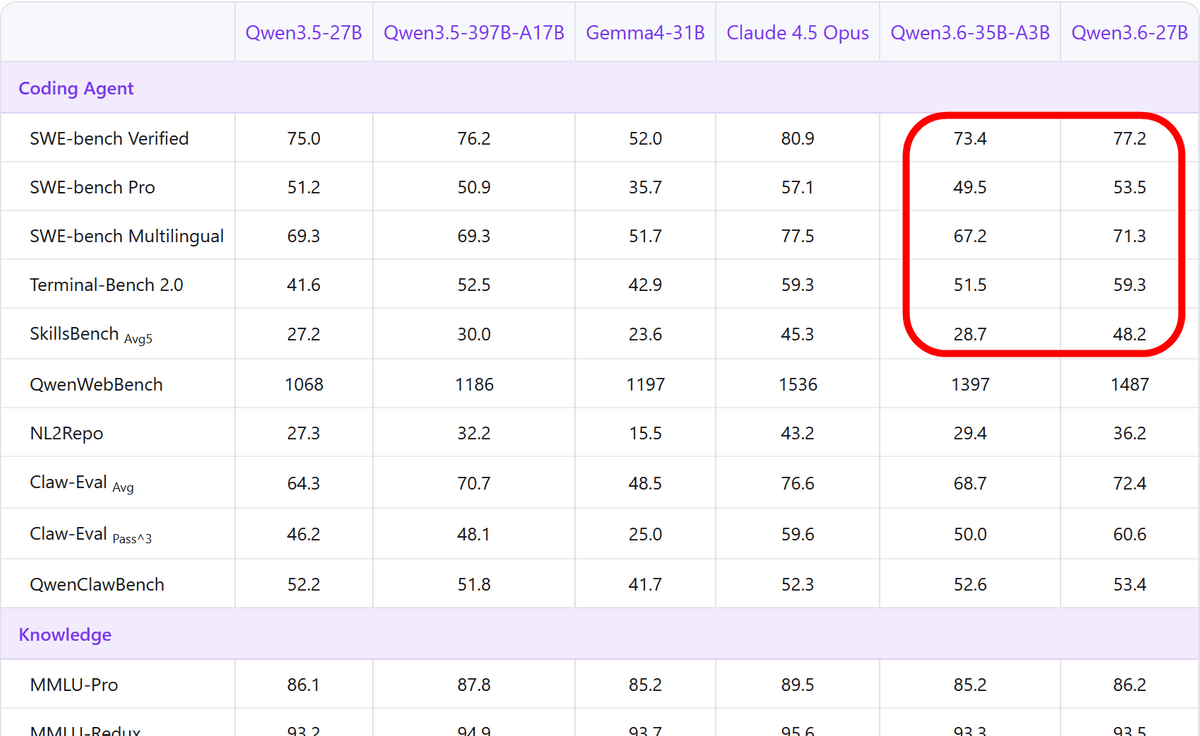1200x736 pixels.
Task: Click the Terminal-Bench 2.0 row label
Action: pos(106,286)
